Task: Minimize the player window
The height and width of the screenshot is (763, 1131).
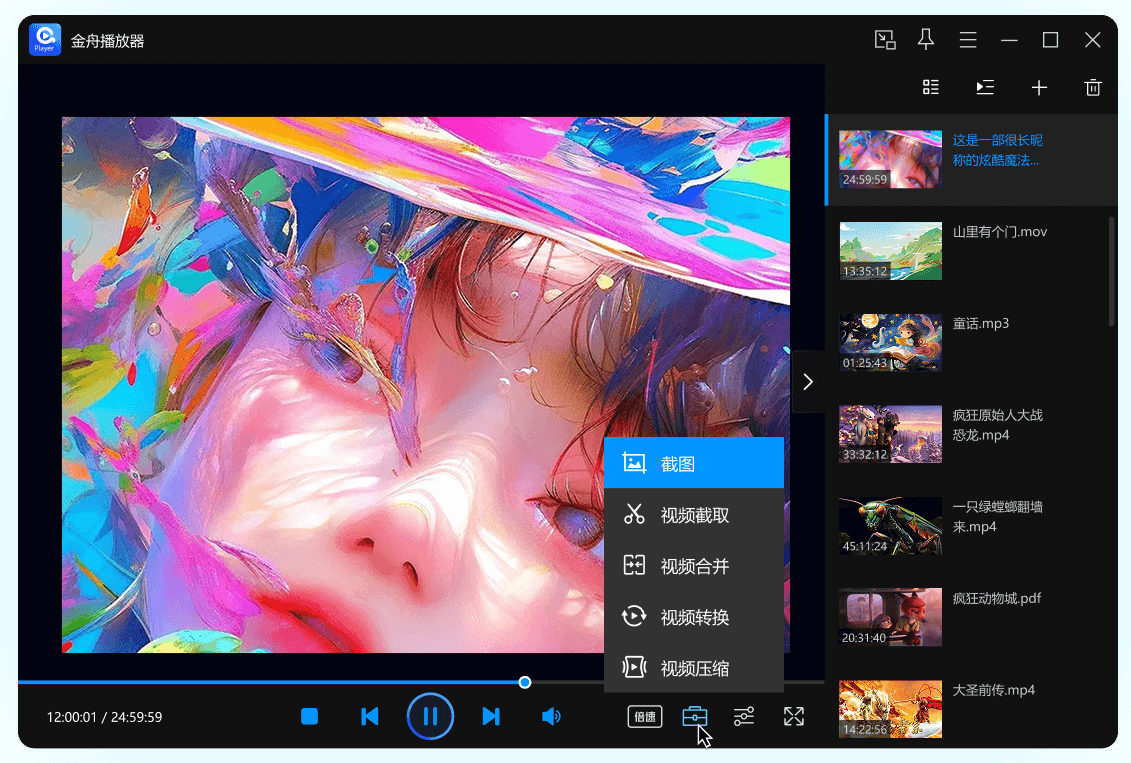Action: pos(1009,40)
